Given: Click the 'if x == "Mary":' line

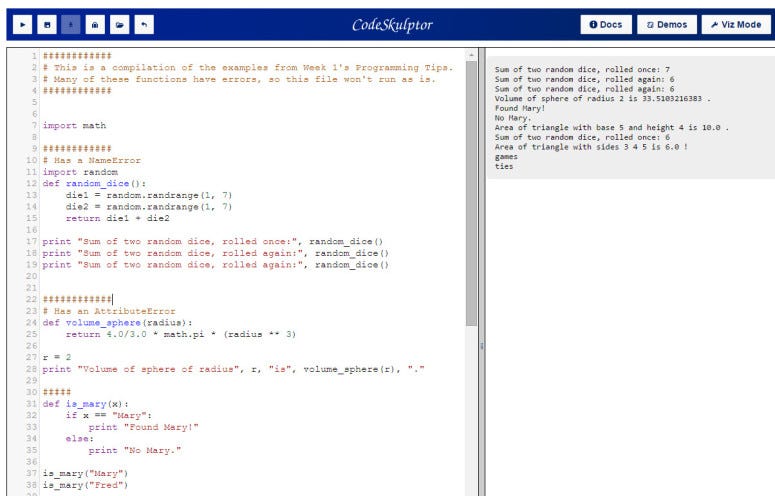Looking at the screenshot, I should tap(109, 415).
